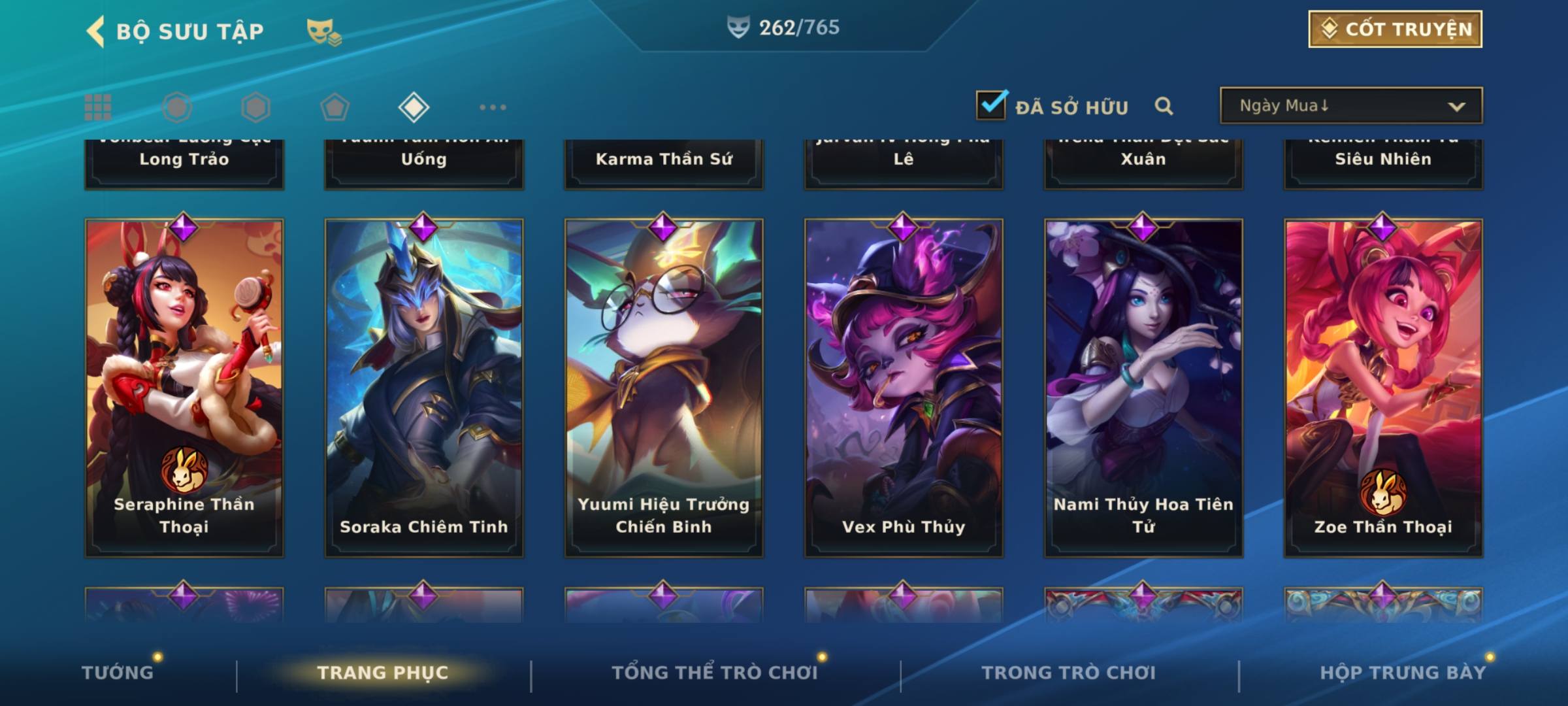1568x706 pixels.
Task: Go back using the Bộ Sưu Tập arrow
Action: click(95, 31)
